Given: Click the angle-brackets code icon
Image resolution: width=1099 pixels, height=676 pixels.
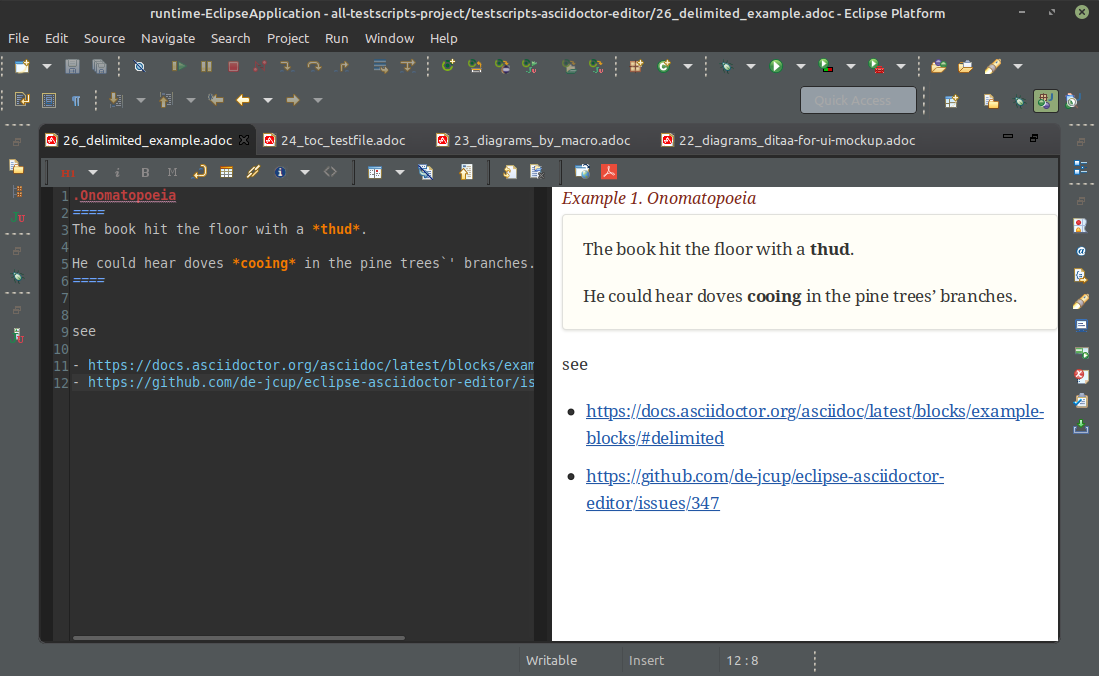Looking at the screenshot, I should pos(330,173).
